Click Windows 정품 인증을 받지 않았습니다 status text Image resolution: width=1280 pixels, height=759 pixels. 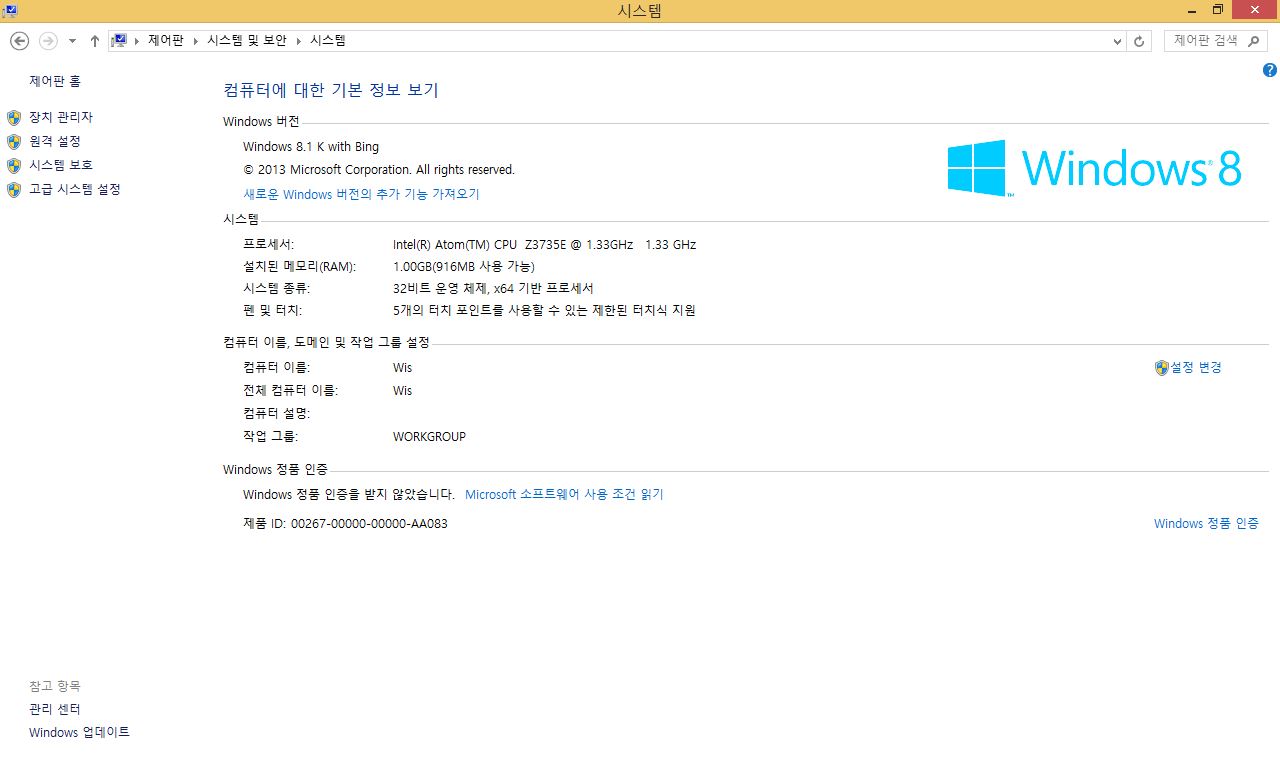click(349, 494)
